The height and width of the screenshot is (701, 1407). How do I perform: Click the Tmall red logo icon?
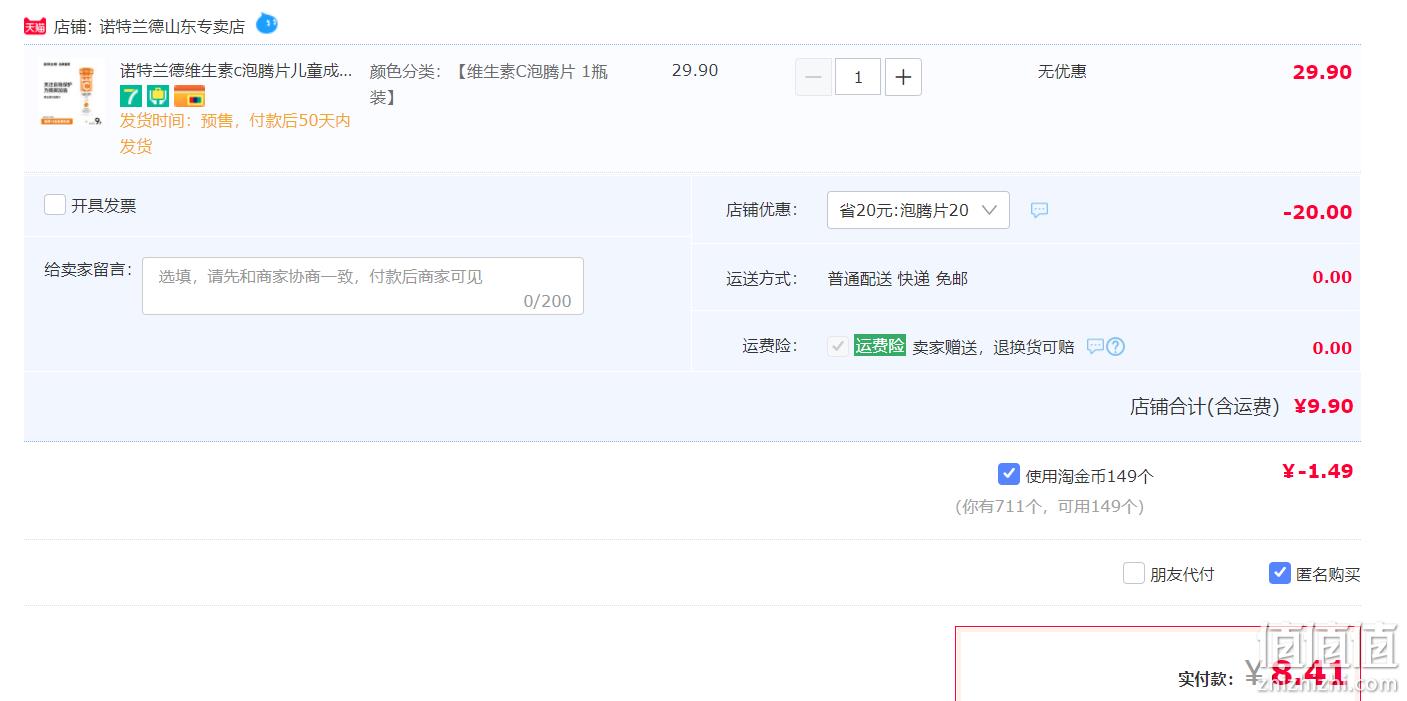click(x=35, y=27)
